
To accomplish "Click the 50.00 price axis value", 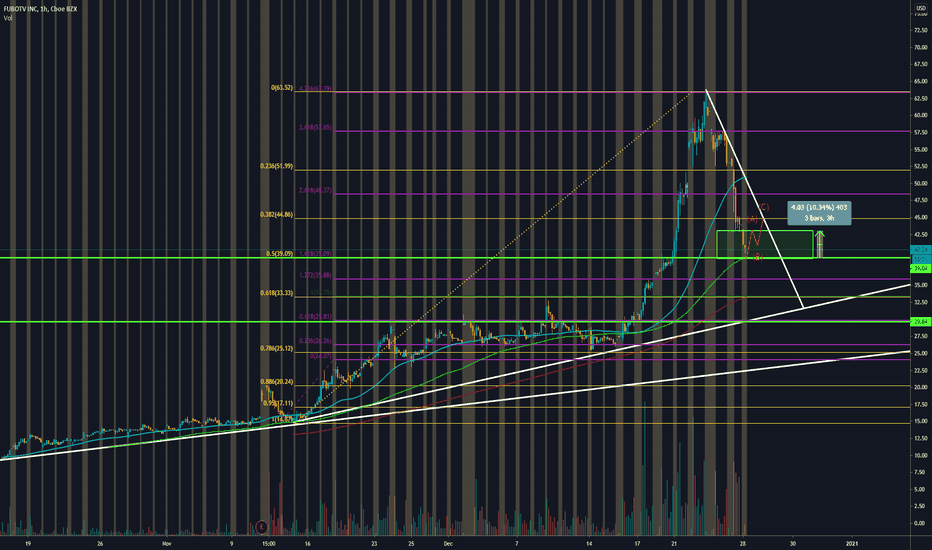I will pos(920,183).
